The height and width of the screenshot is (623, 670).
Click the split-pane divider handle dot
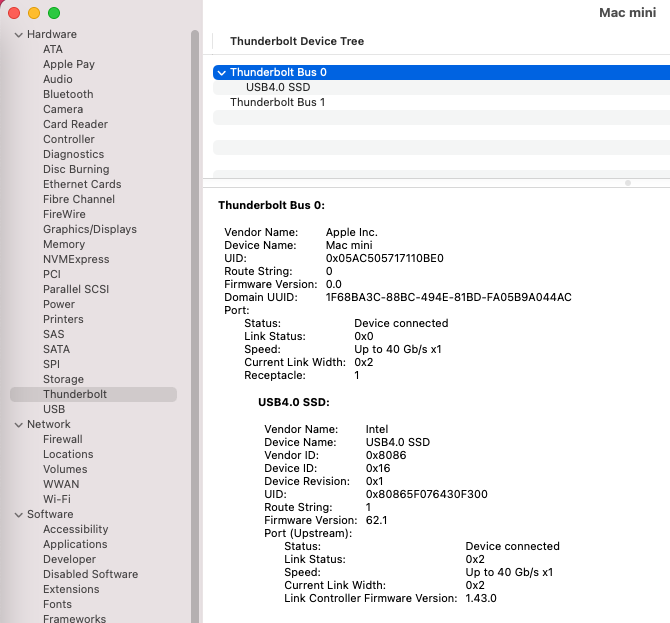(x=628, y=183)
